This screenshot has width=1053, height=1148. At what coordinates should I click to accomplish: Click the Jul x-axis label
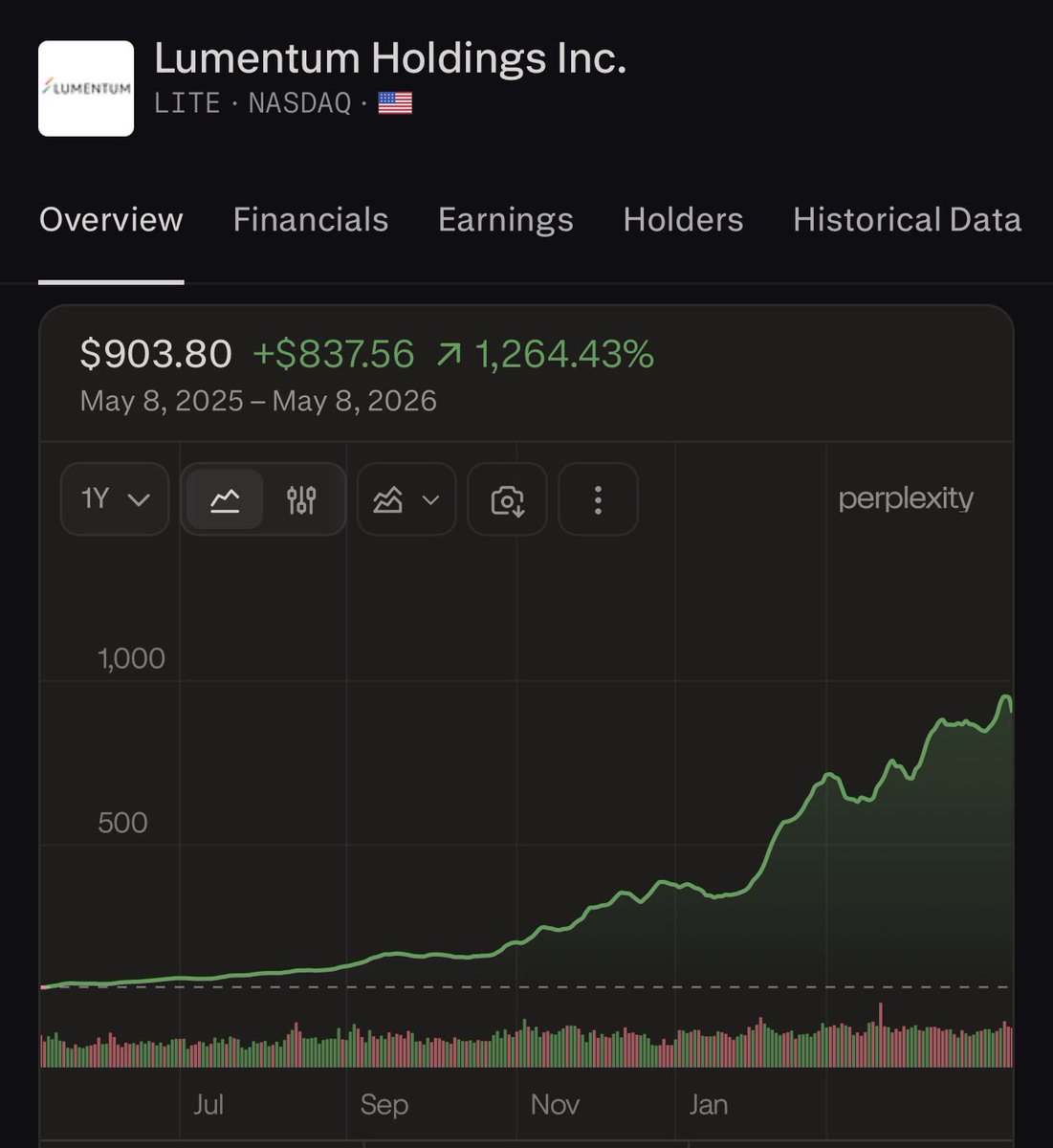tap(208, 1105)
